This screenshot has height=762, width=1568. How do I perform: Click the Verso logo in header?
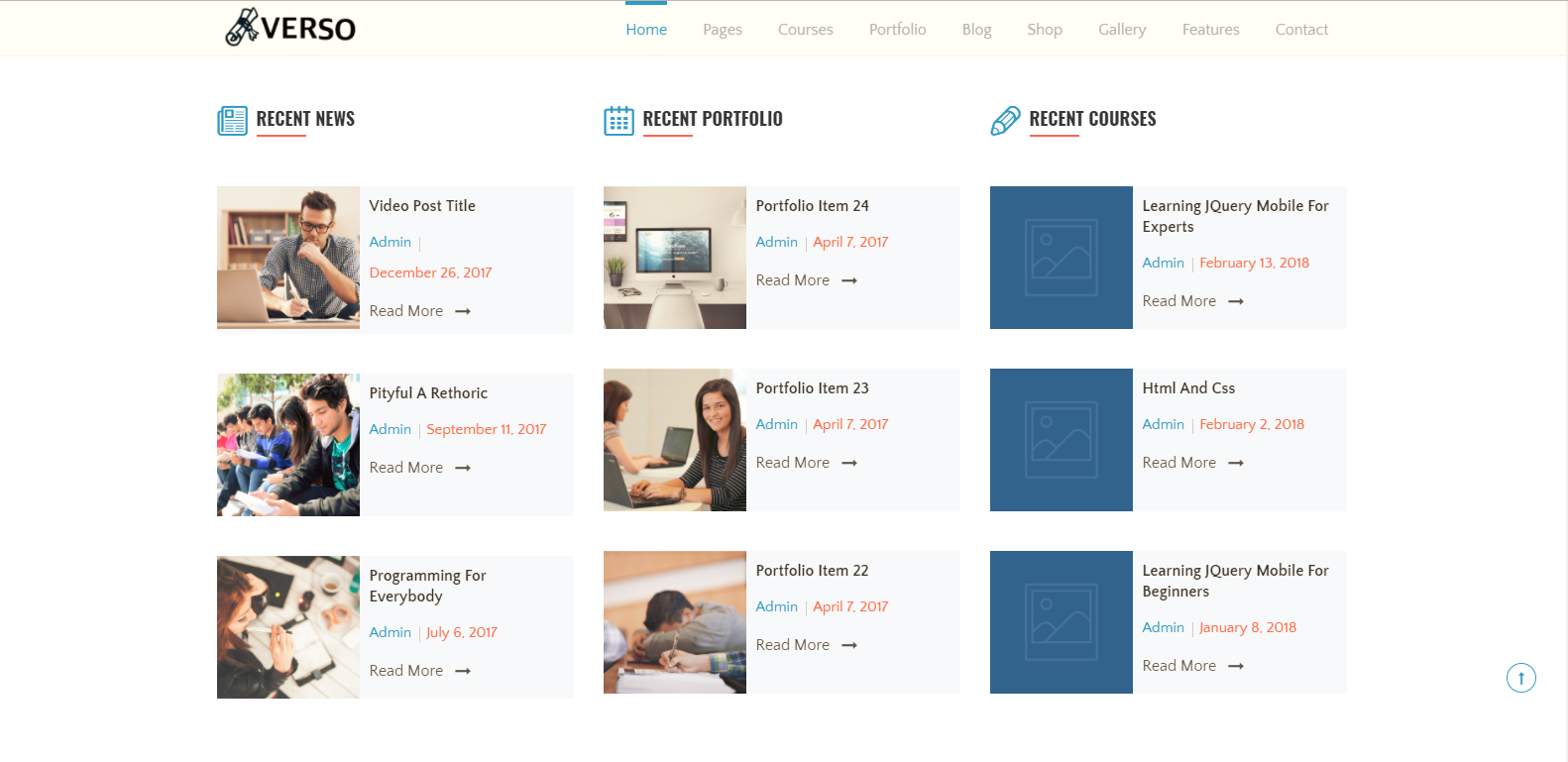pyautogui.click(x=290, y=28)
